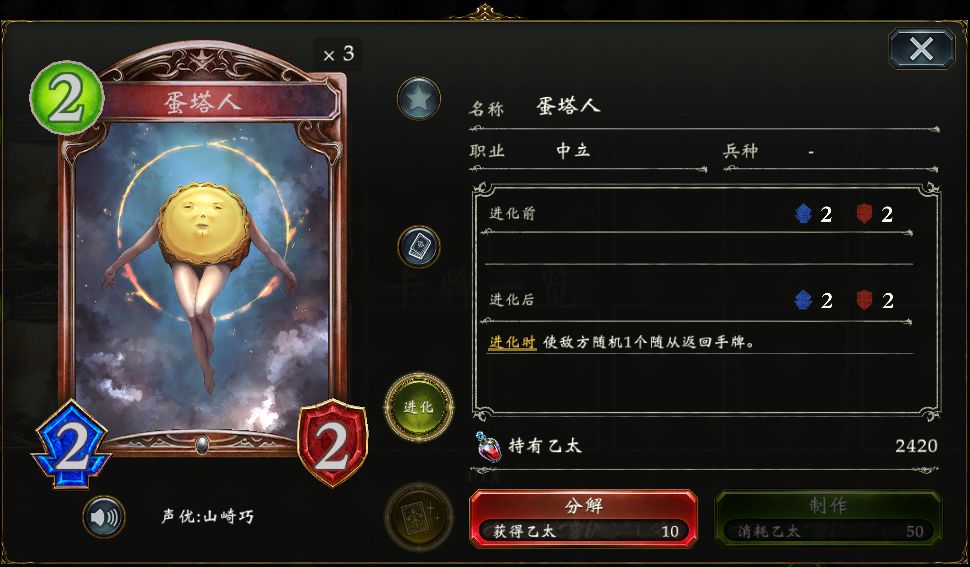This screenshot has height=567, width=970.
Task: Toggle the 进化 evolve view button
Action: 419,407
